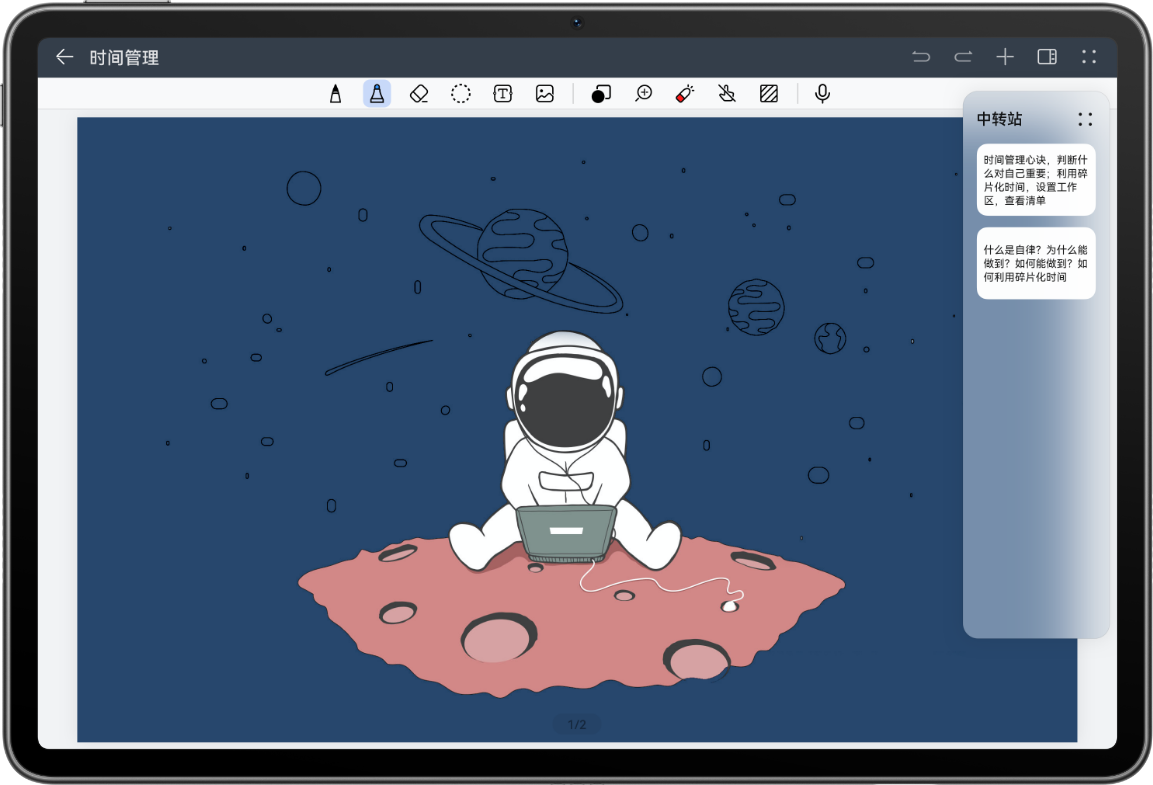Toggle the split-view side panel icon
The image size is (1153, 785).
click(x=1047, y=57)
